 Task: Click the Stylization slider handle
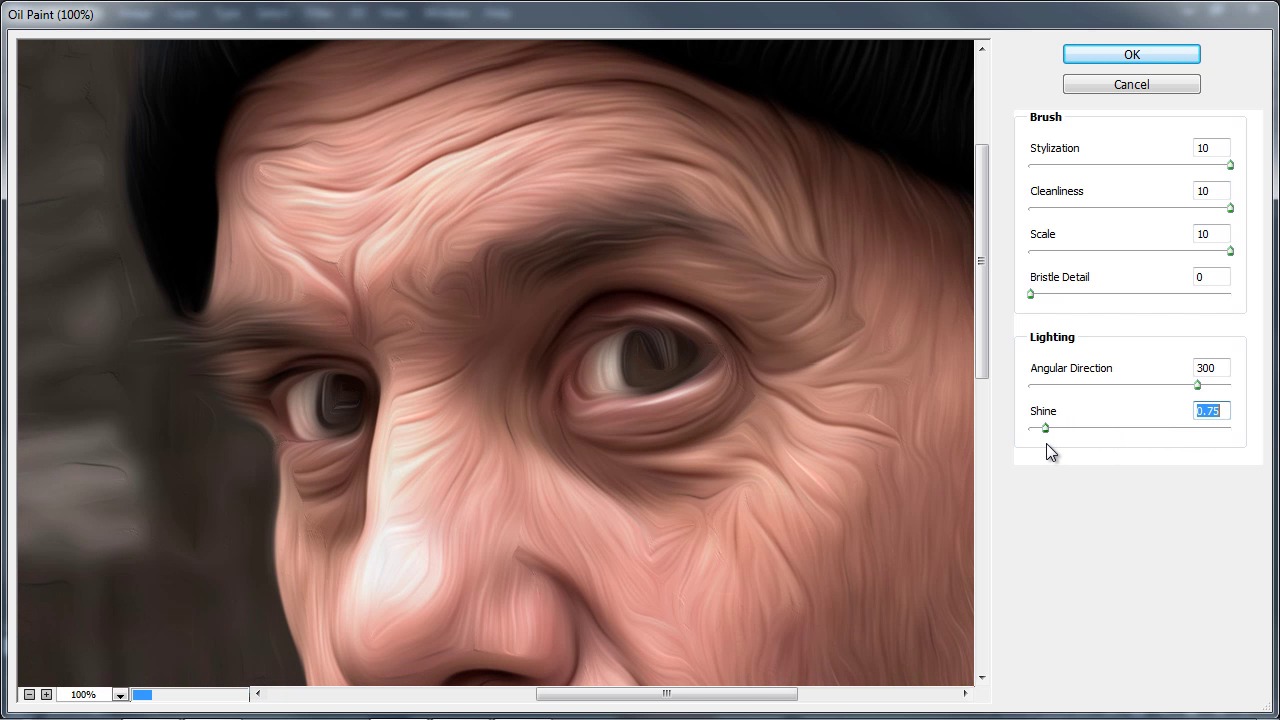1230,165
